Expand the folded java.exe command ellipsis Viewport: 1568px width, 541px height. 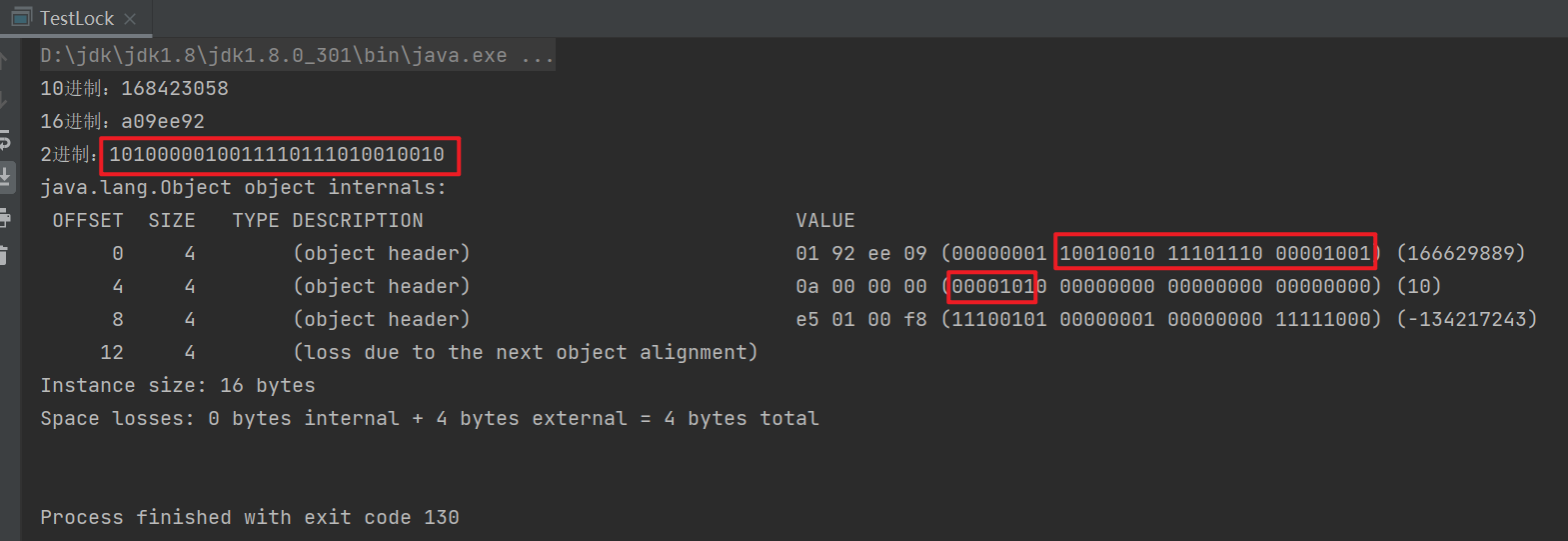click(x=537, y=56)
